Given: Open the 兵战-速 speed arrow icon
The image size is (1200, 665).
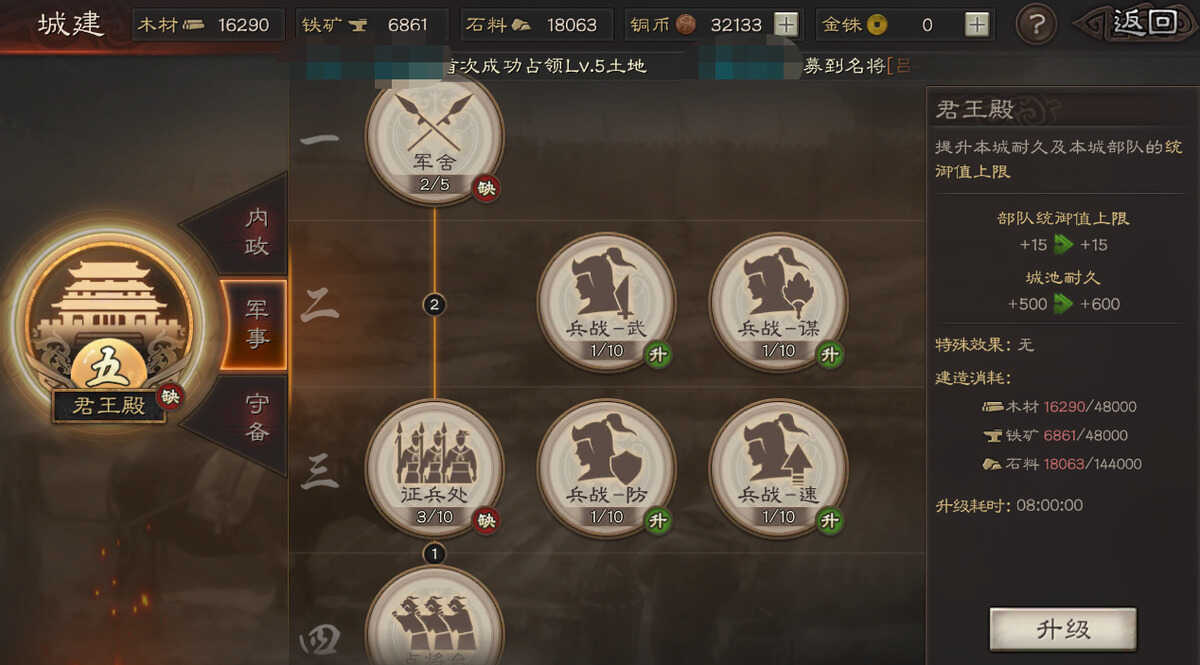Looking at the screenshot, I should [x=778, y=468].
